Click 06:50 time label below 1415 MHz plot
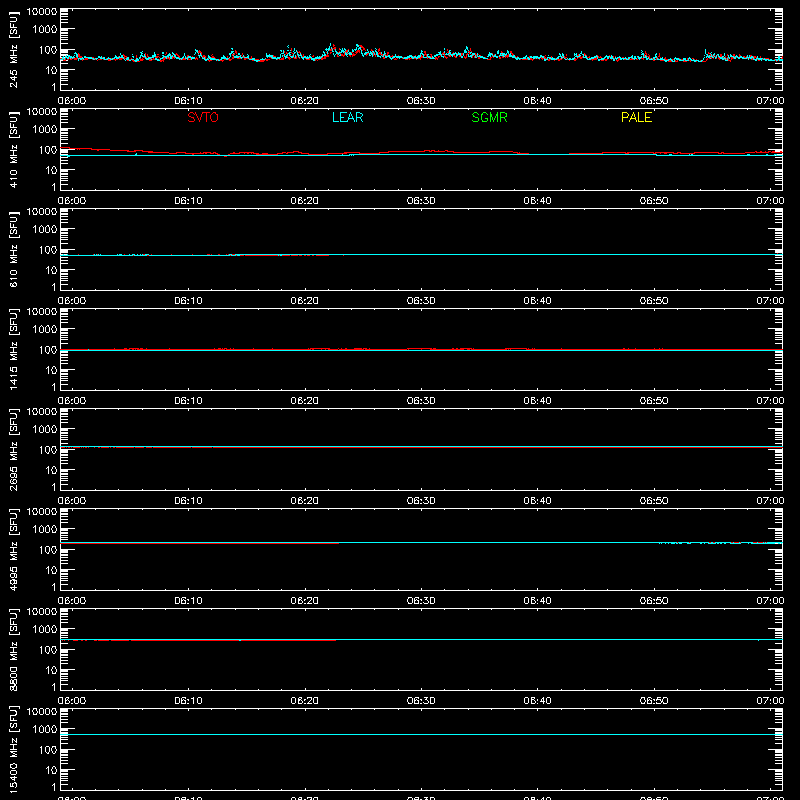 point(654,401)
